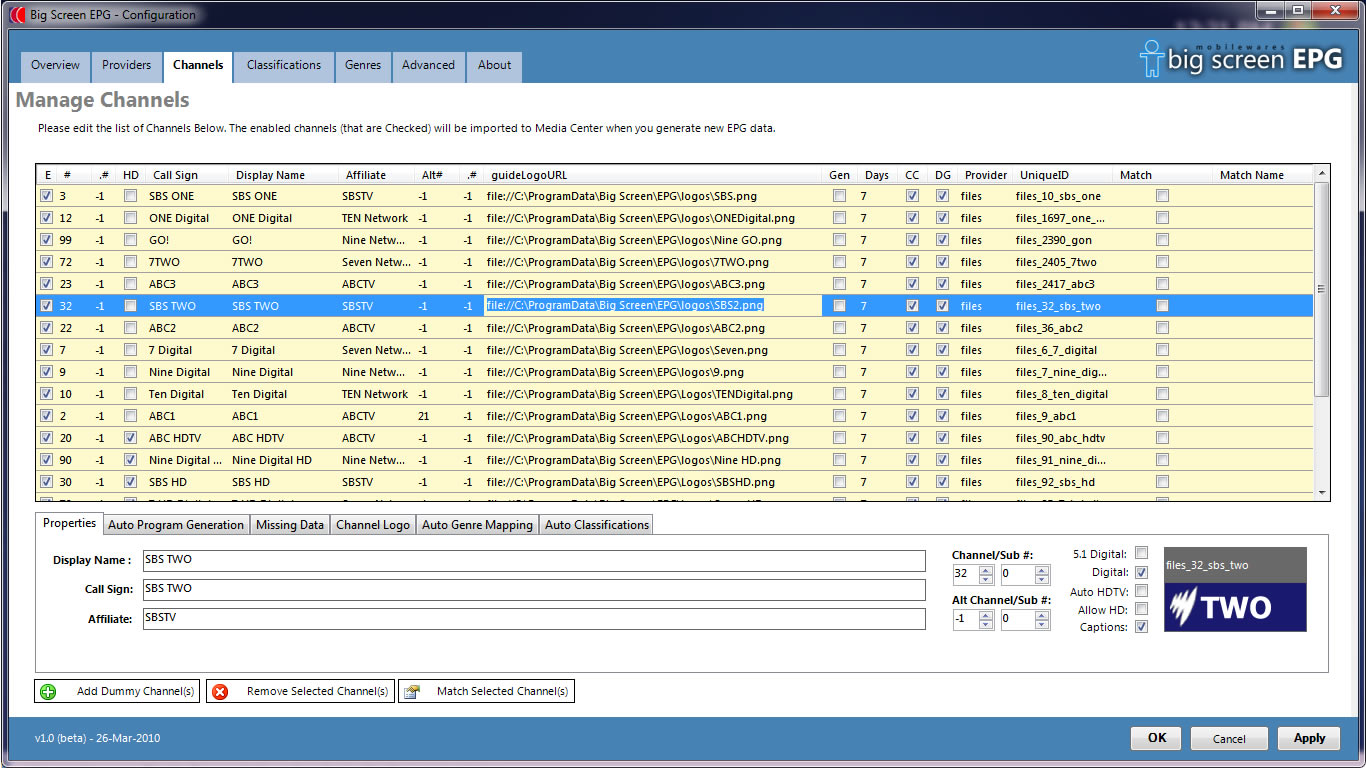Open the Auto Classifications tab
The image size is (1366, 768).
click(597, 525)
